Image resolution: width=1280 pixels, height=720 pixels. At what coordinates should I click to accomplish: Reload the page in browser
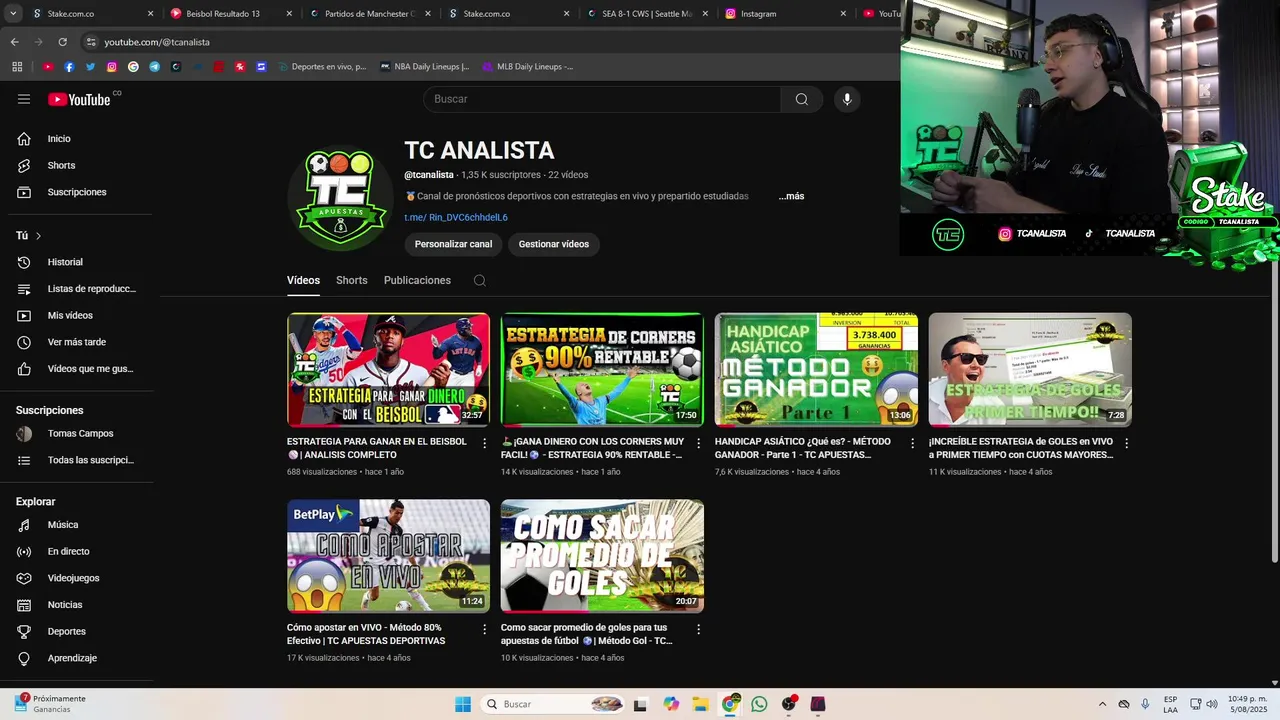coord(62,42)
